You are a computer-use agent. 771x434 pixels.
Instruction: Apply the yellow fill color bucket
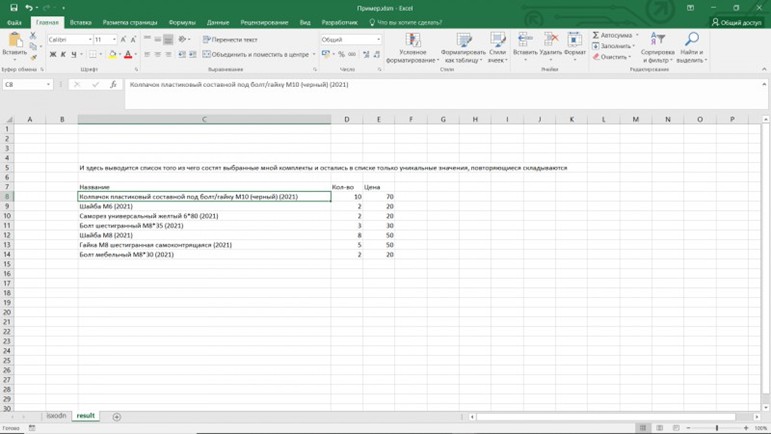pyautogui.click(x=113, y=55)
